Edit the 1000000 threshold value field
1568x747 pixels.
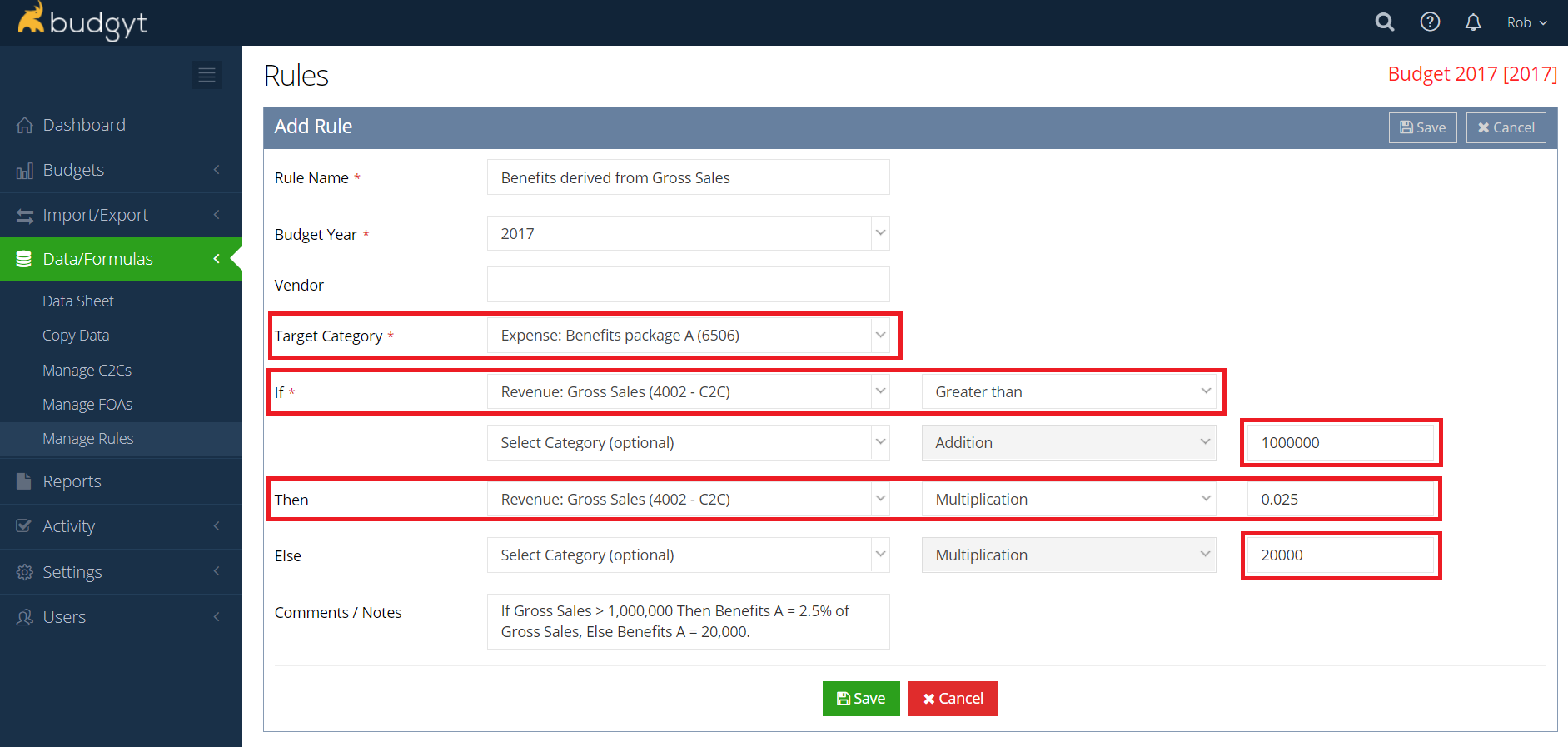1341,442
